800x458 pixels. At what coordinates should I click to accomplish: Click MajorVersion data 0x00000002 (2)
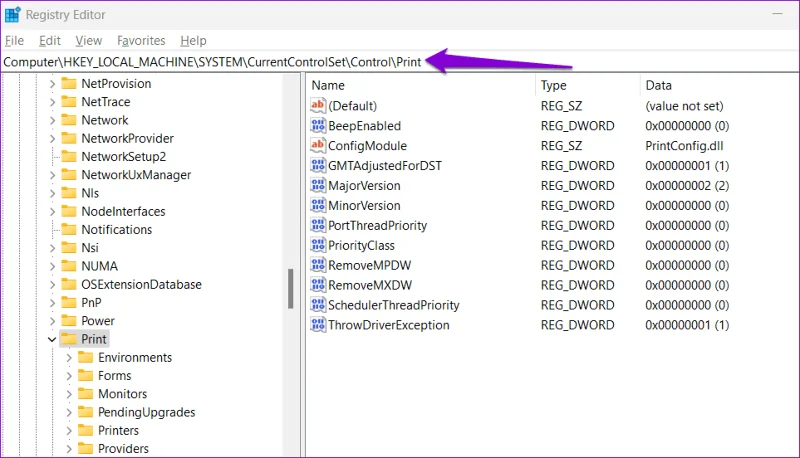click(x=687, y=185)
